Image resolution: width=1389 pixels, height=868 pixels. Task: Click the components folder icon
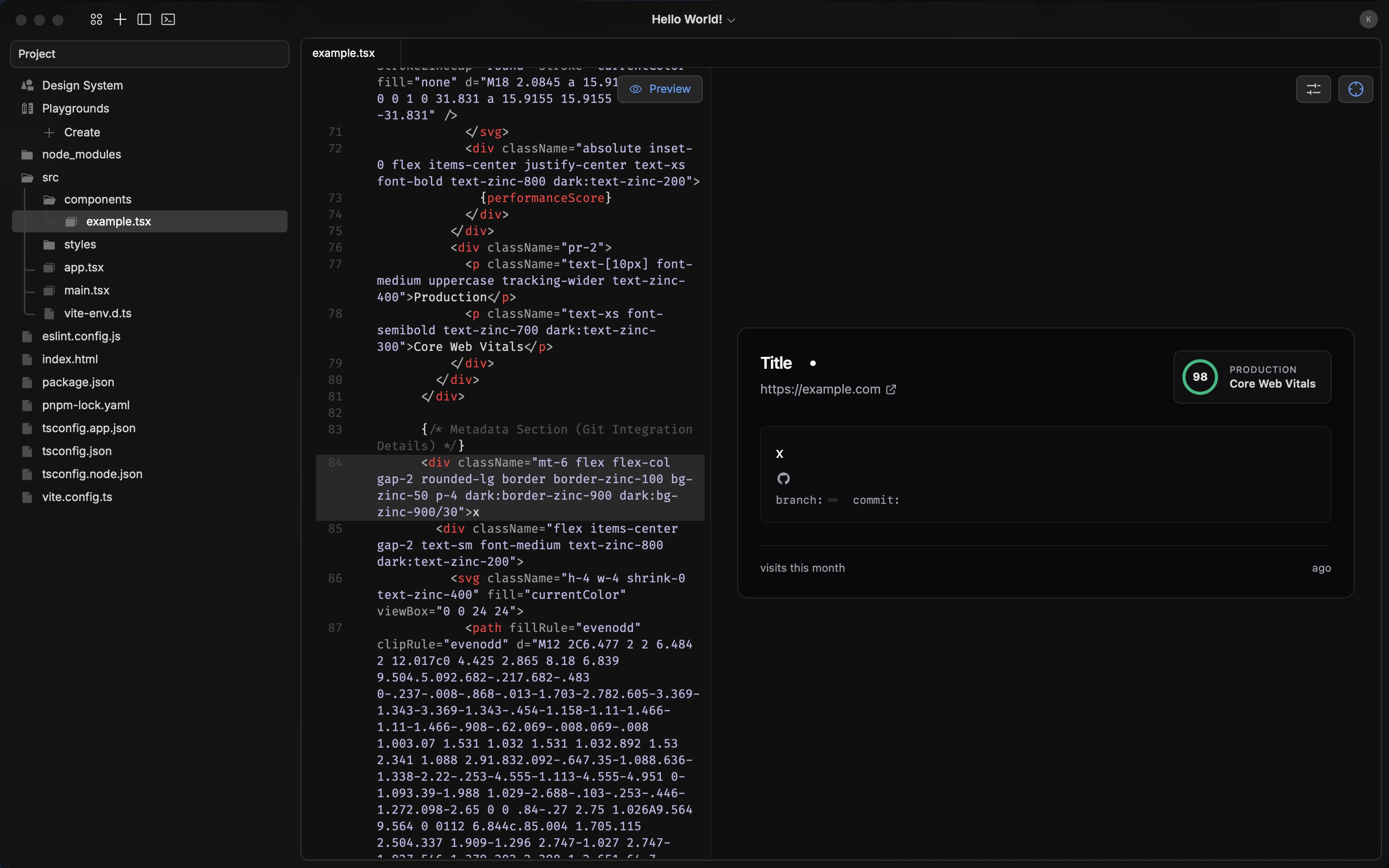click(49, 200)
